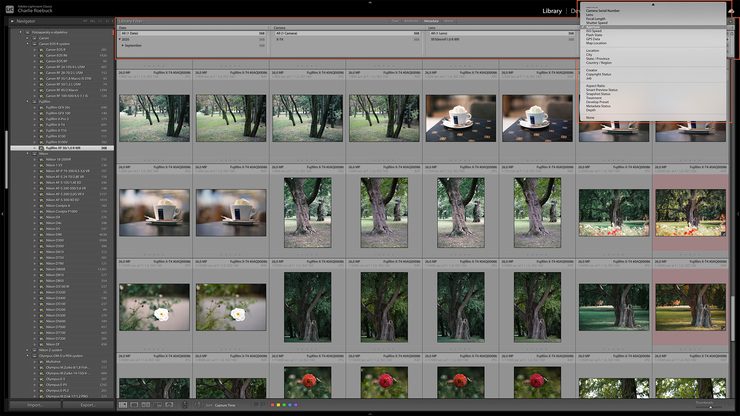Choose Develop Preset menu entry

(597, 102)
